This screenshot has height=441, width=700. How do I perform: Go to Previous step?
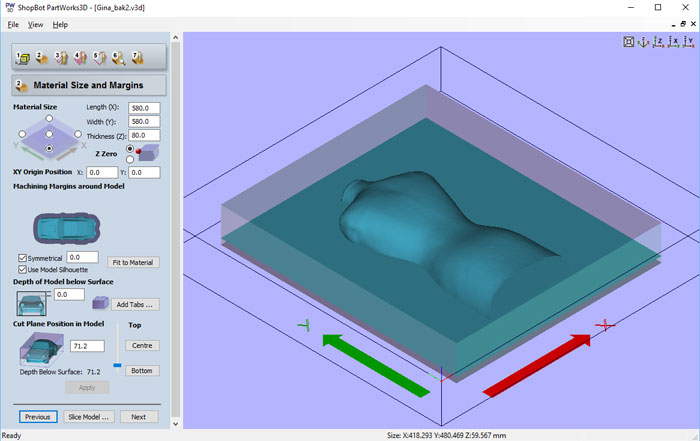point(38,417)
